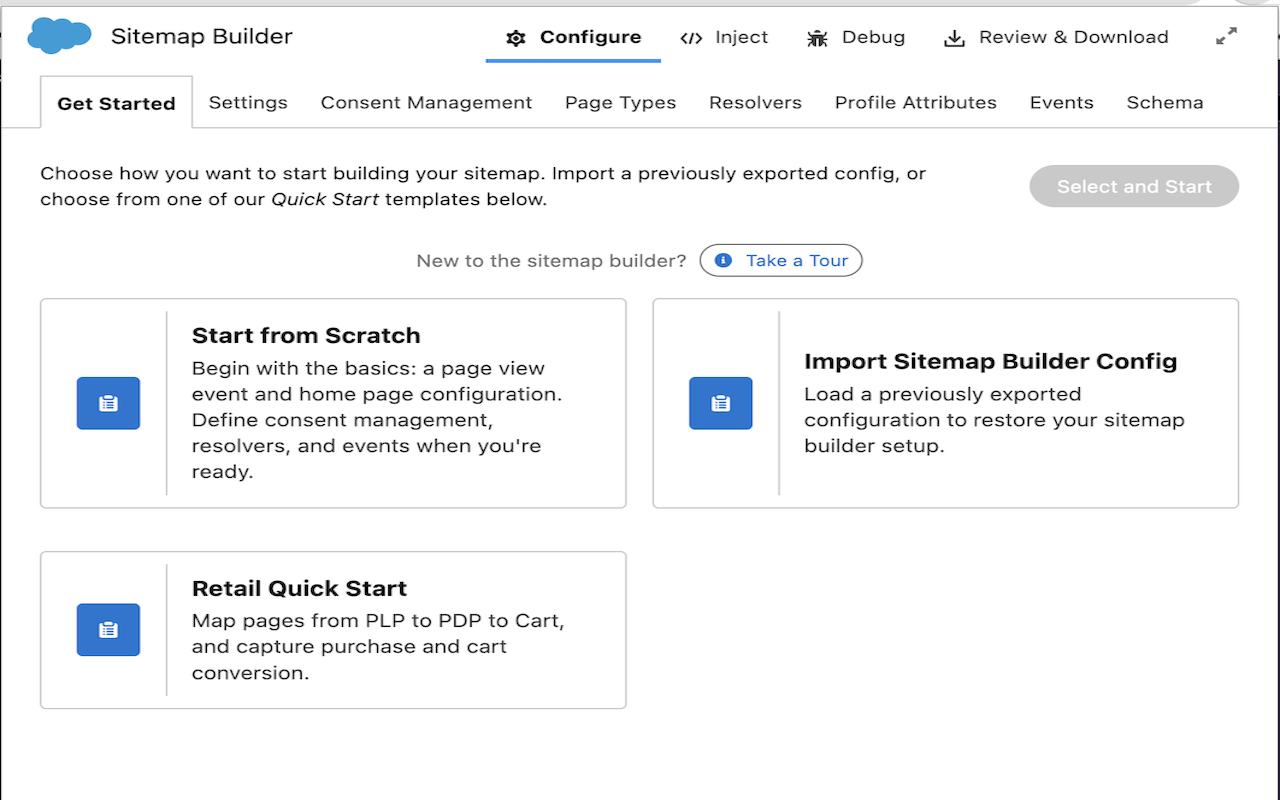
Task: Click the Take a Tour button
Action: click(781, 260)
